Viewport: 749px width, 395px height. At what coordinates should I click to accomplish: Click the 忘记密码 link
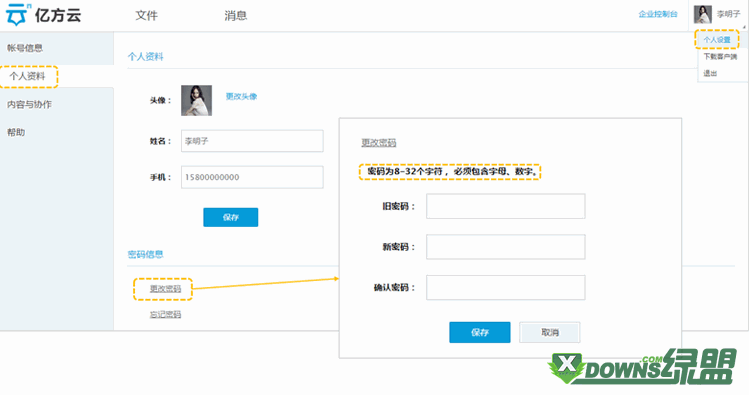coord(165,314)
